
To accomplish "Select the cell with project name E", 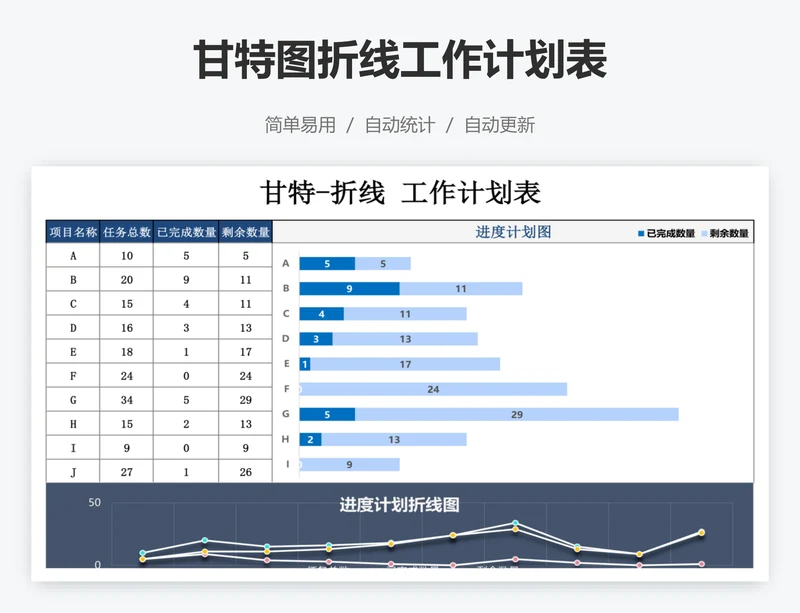I will tap(73, 352).
